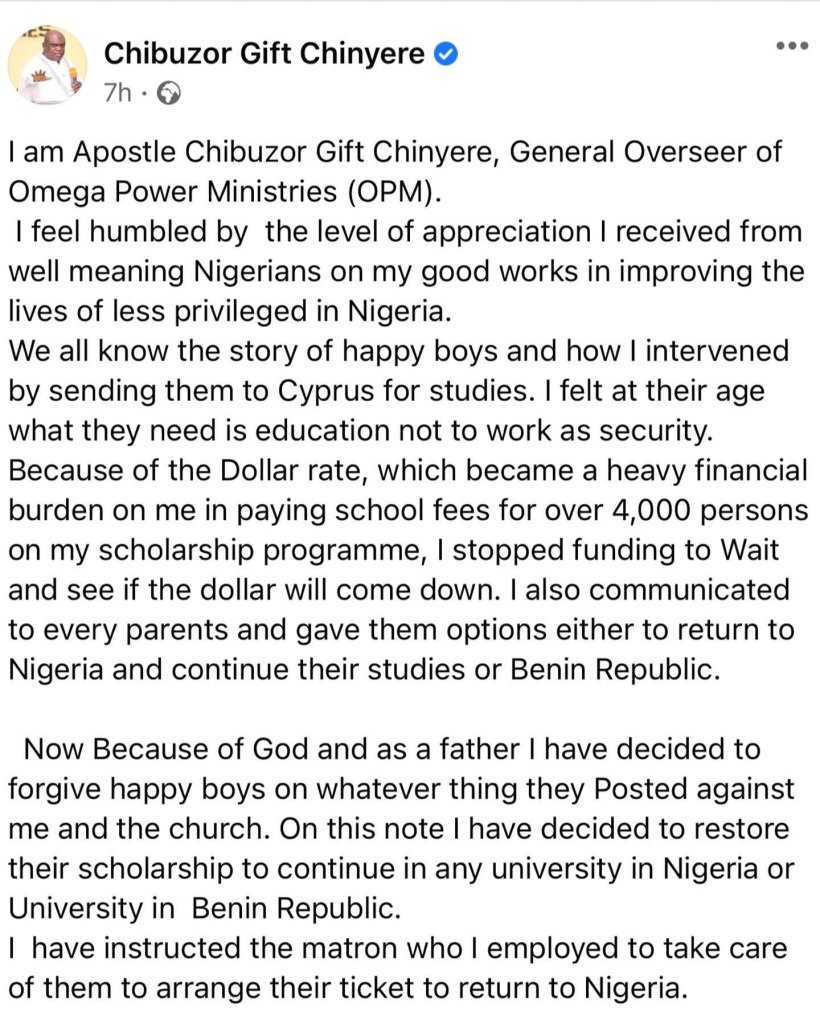Open the three-dot post options menu
This screenshot has height=1024, width=820.
pyautogui.click(x=792, y=47)
